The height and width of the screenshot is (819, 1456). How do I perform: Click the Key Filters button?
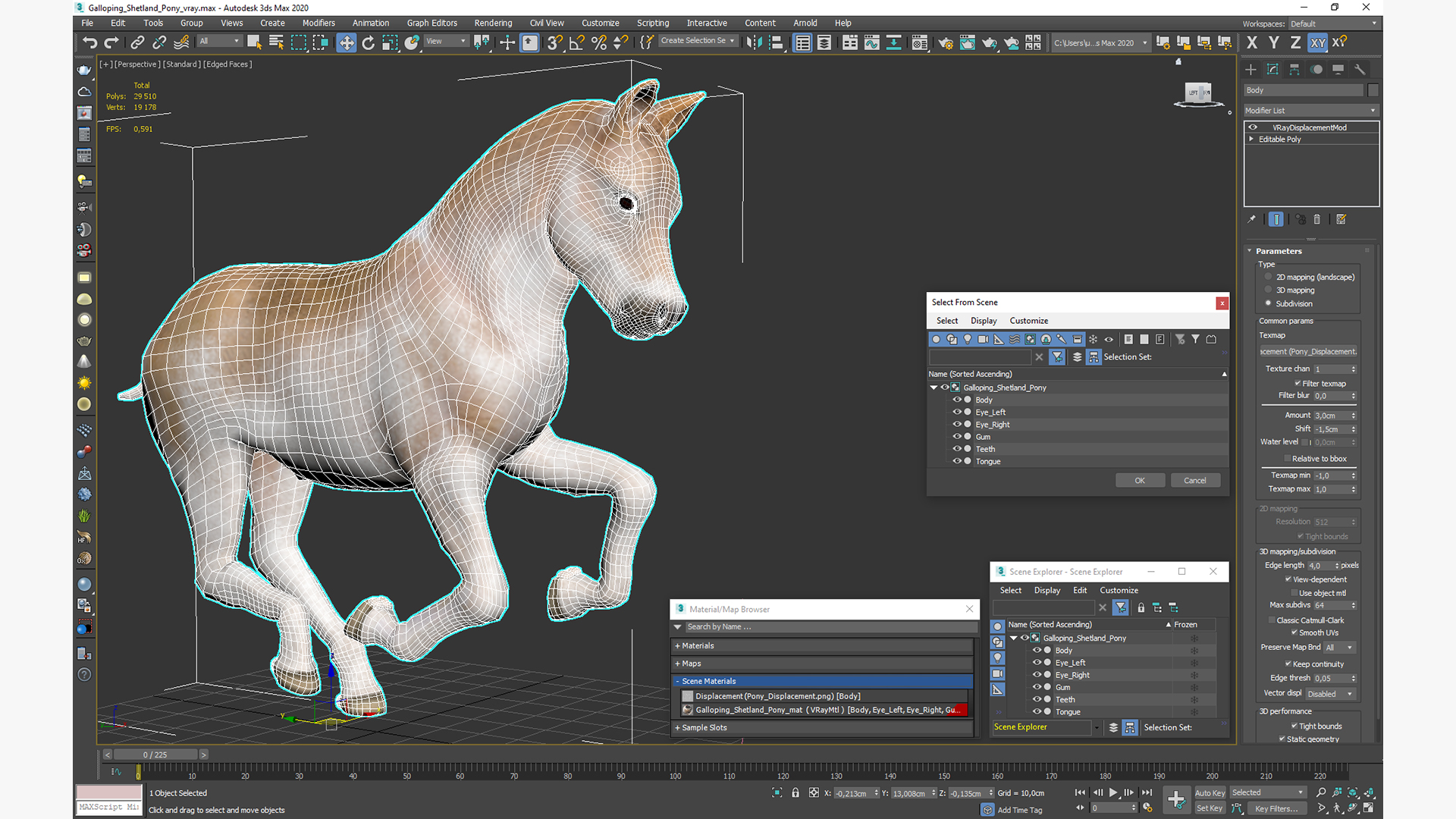[x=1276, y=808]
